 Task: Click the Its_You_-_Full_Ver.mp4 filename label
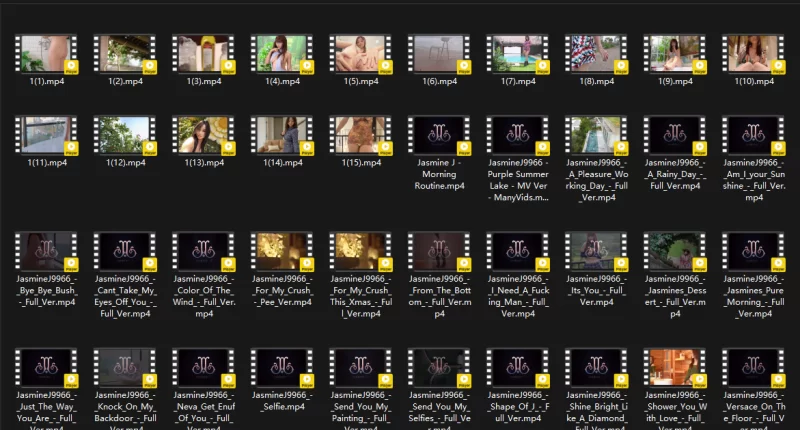tap(596, 291)
